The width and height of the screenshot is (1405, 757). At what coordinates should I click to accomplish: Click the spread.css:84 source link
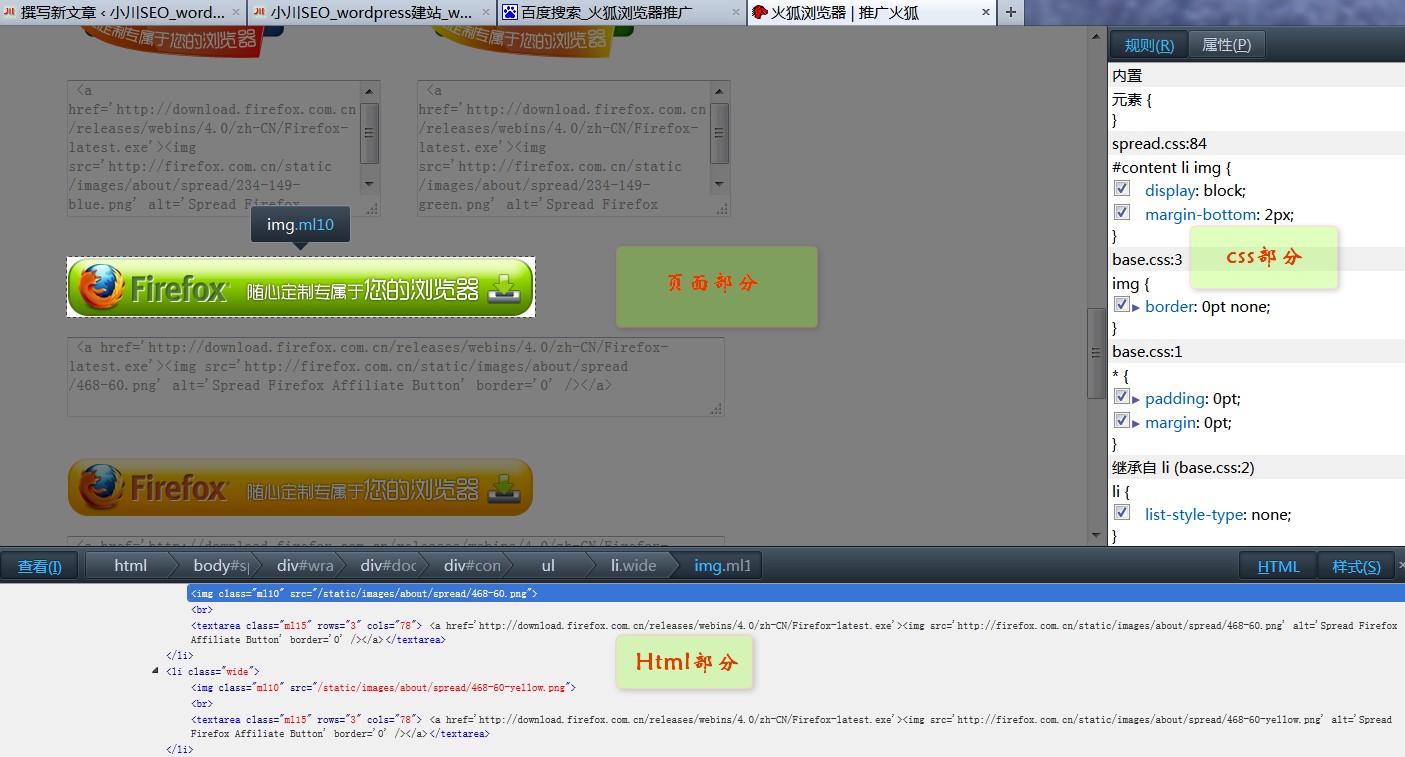pos(1159,143)
